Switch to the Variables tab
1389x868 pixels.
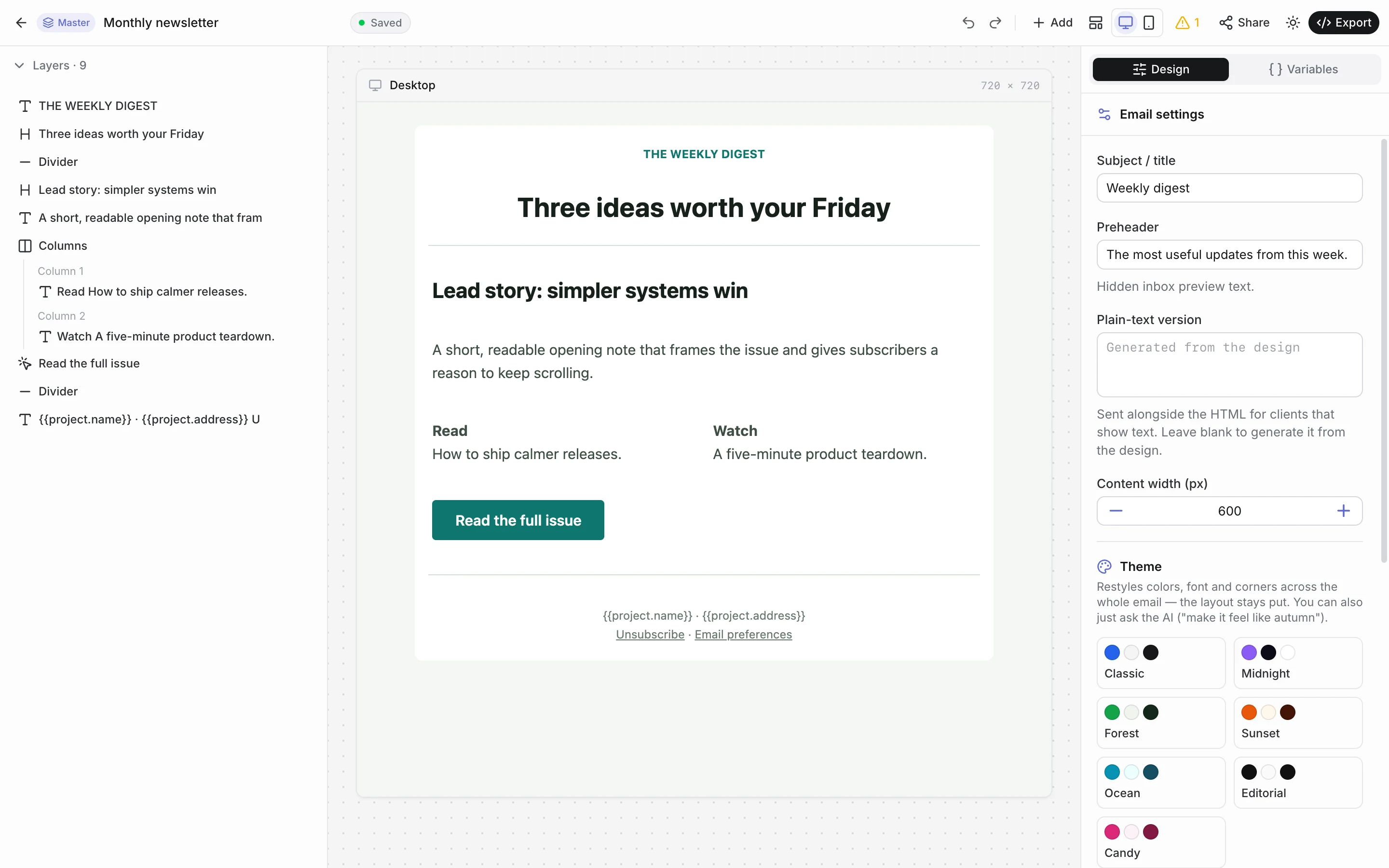point(1303,69)
